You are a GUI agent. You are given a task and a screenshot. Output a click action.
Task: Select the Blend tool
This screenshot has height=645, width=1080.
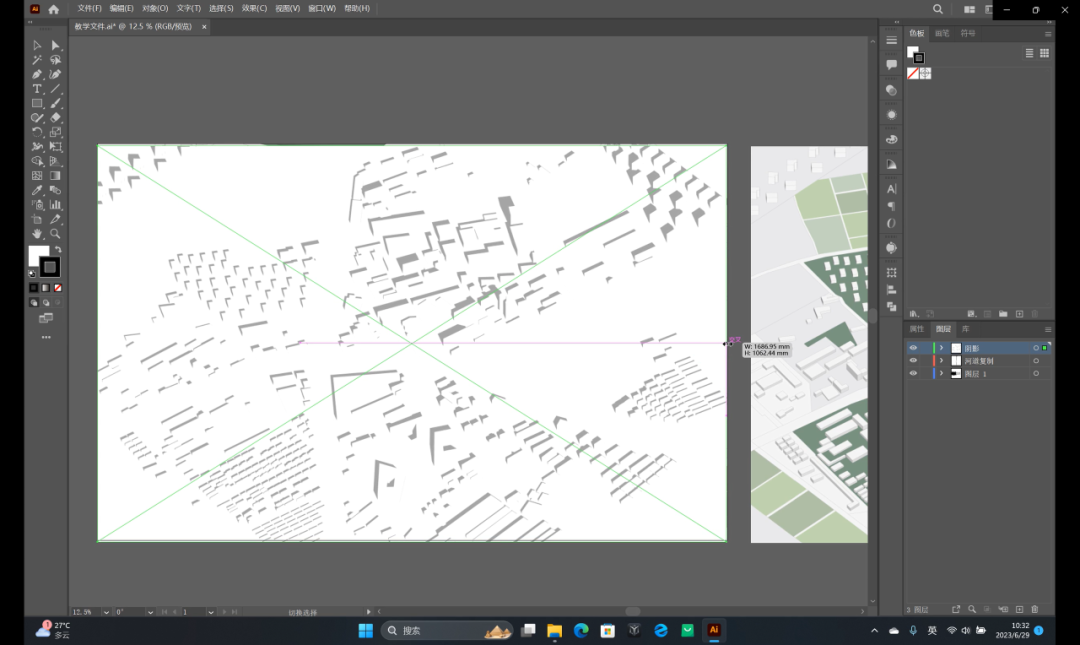tap(56, 190)
